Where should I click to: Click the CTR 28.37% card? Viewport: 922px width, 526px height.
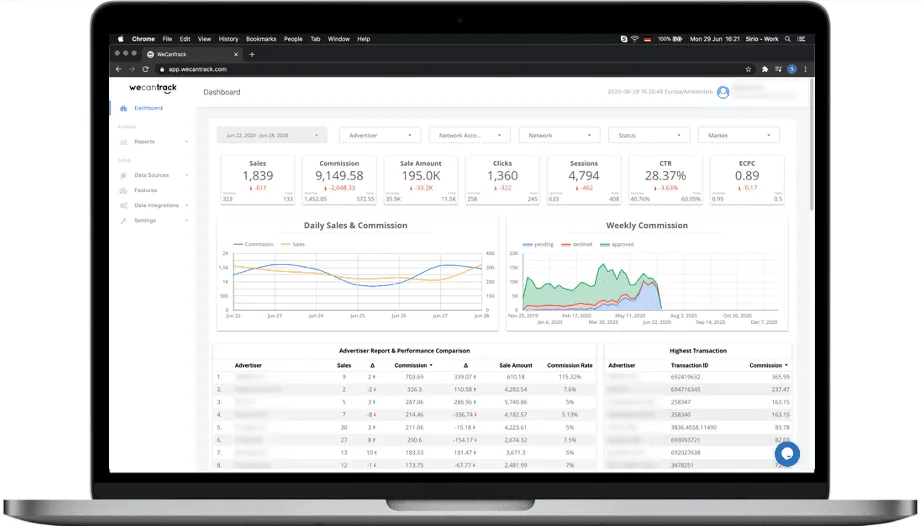click(x=665, y=180)
